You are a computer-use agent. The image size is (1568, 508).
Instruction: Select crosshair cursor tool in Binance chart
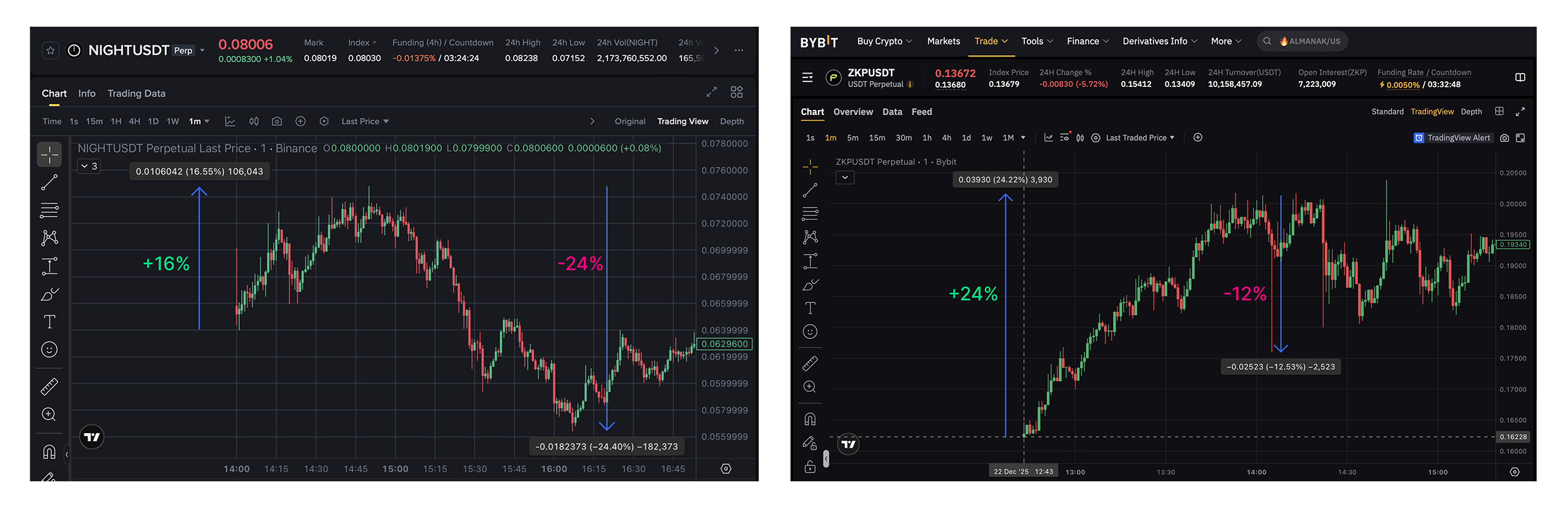click(49, 154)
